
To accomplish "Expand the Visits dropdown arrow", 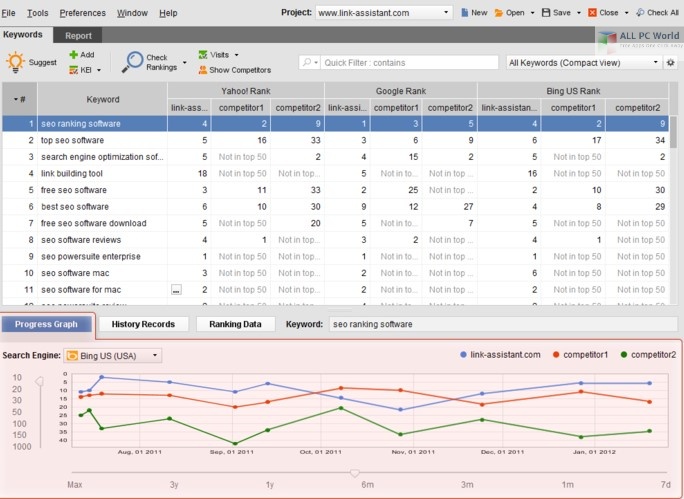I will pyautogui.click(x=236, y=55).
